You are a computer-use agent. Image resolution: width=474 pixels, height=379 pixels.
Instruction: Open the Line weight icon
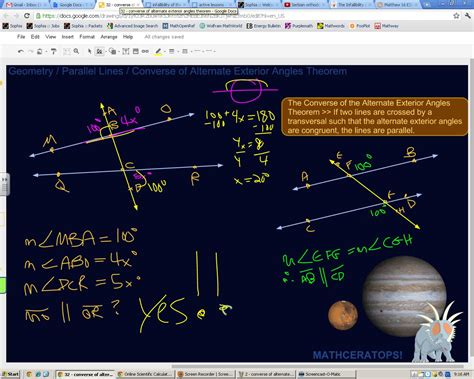coord(172,51)
